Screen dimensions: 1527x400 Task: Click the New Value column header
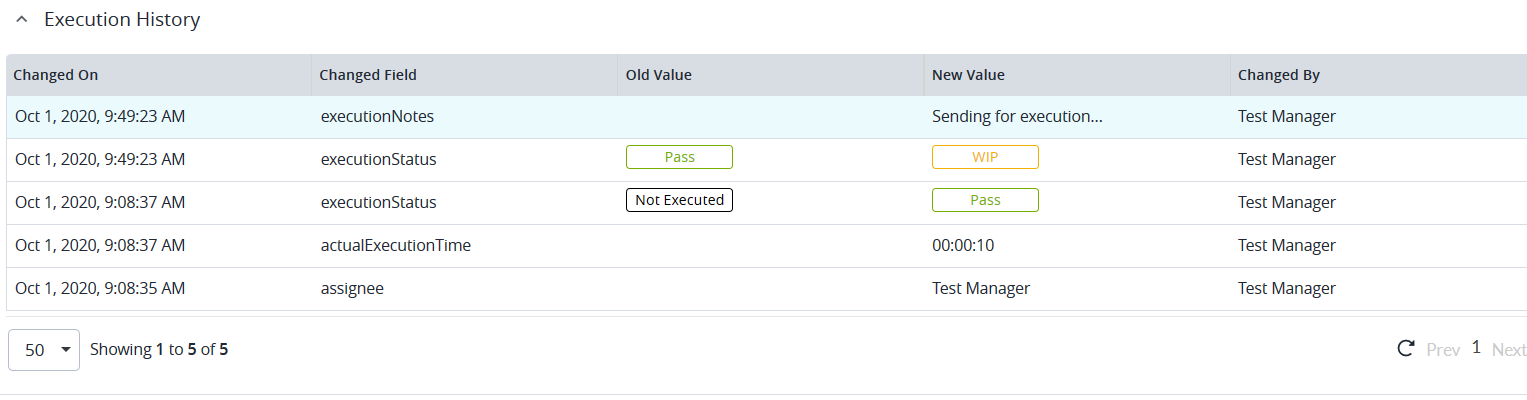(968, 75)
